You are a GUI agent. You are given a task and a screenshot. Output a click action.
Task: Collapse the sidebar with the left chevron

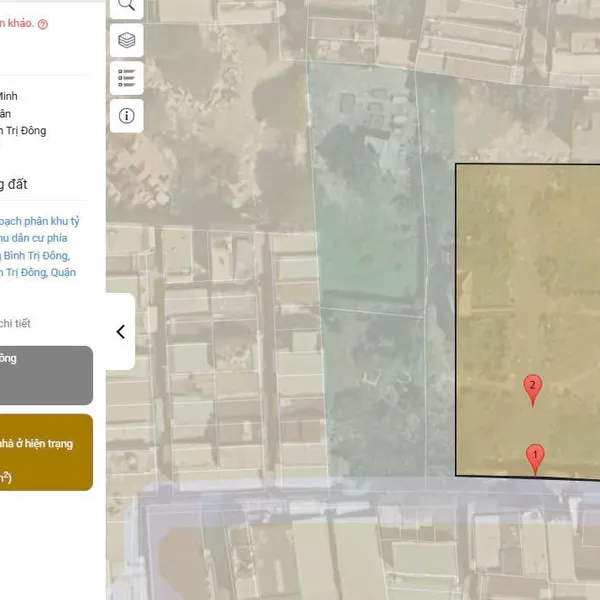[120, 332]
